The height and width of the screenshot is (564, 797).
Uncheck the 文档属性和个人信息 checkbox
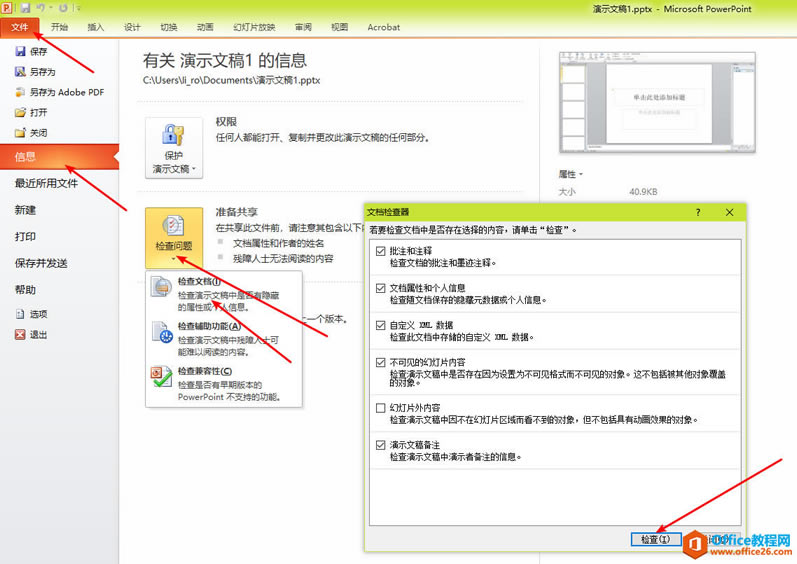(380, 288)
